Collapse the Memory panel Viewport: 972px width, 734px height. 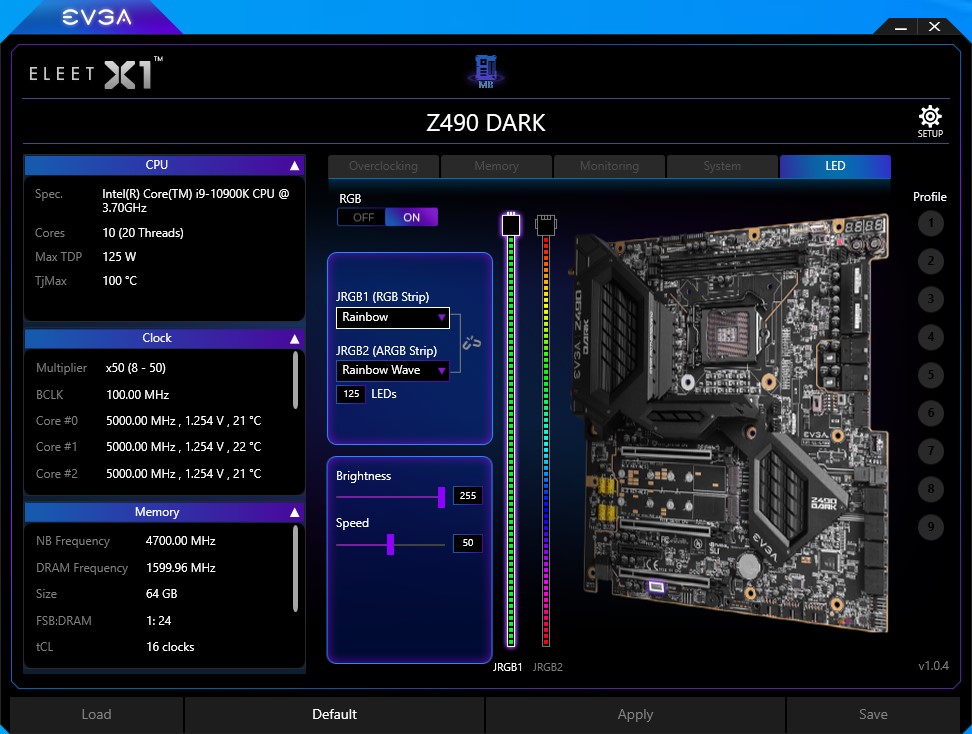coord(294,512)
